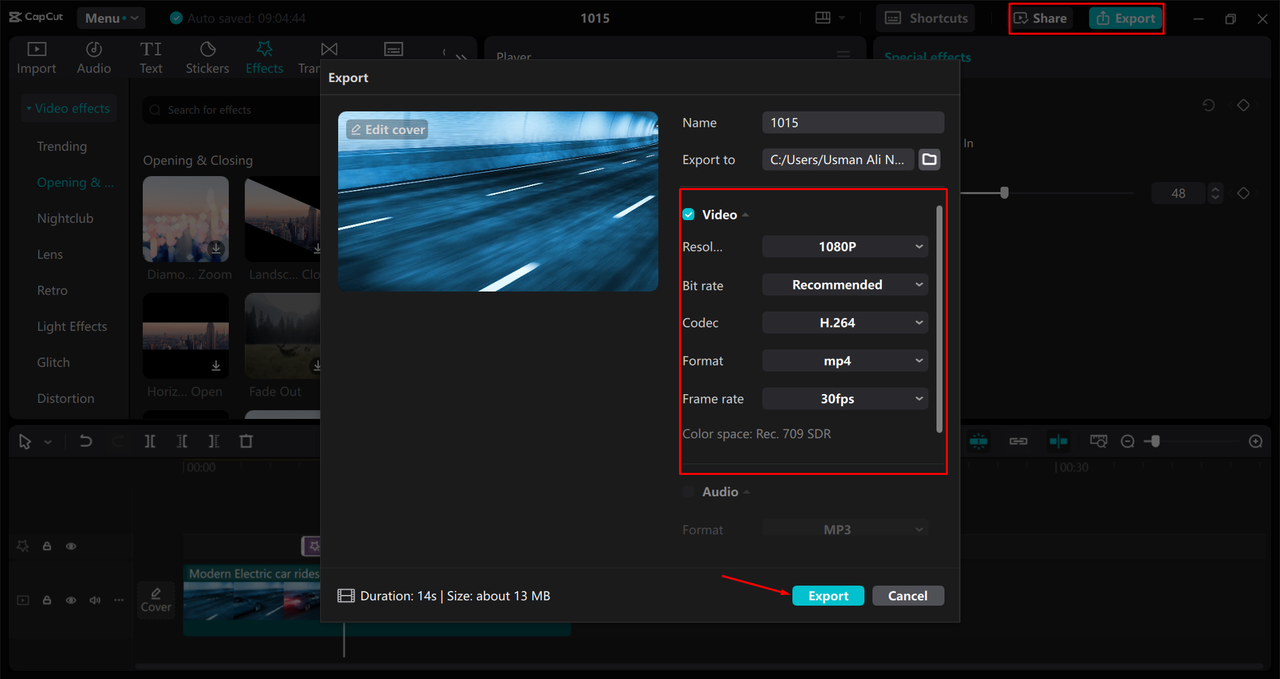Click the timeline zoom out minus icon
The image size is (1280, 679).
pos(1128,441)
